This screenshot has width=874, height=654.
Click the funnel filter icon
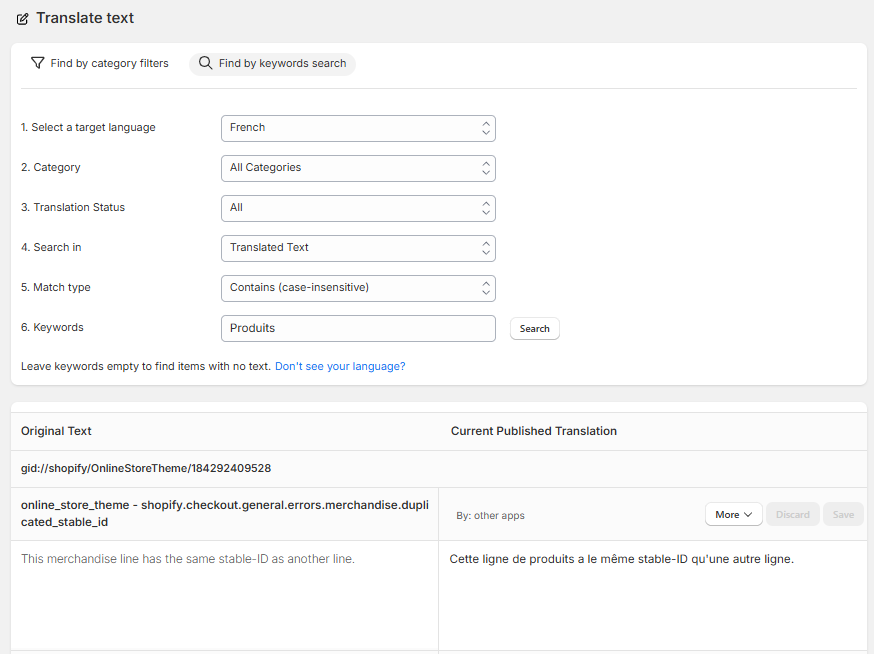pyautogui.click(x=37, y=63)
